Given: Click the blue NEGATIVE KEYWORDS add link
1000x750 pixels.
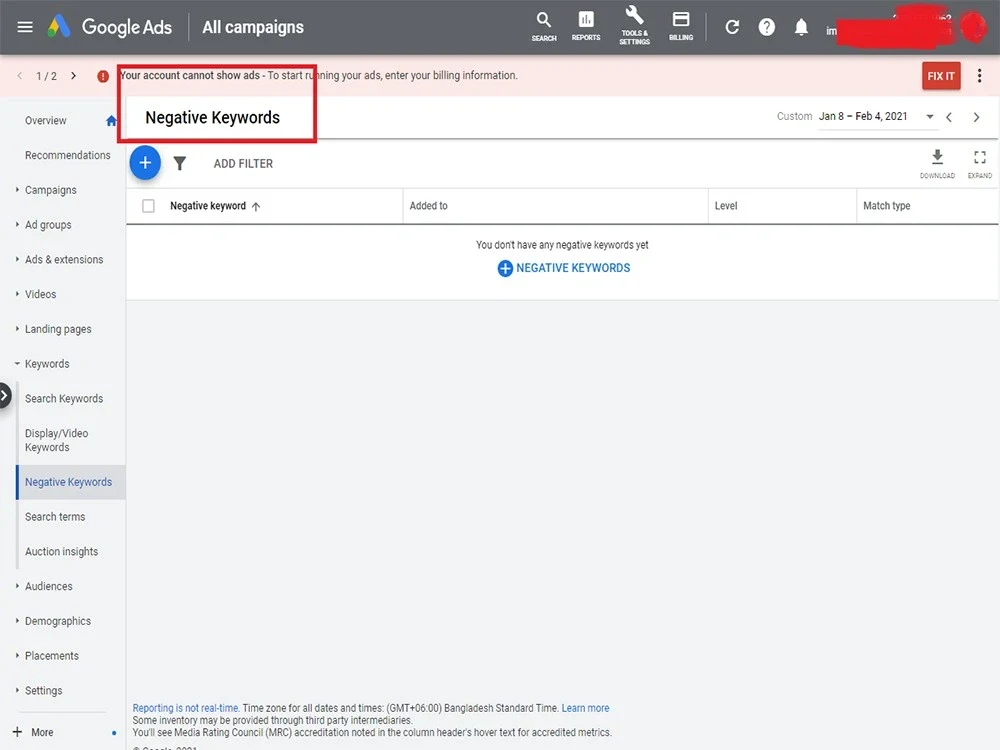Looking at the screenshot, I should click(564, 268).
